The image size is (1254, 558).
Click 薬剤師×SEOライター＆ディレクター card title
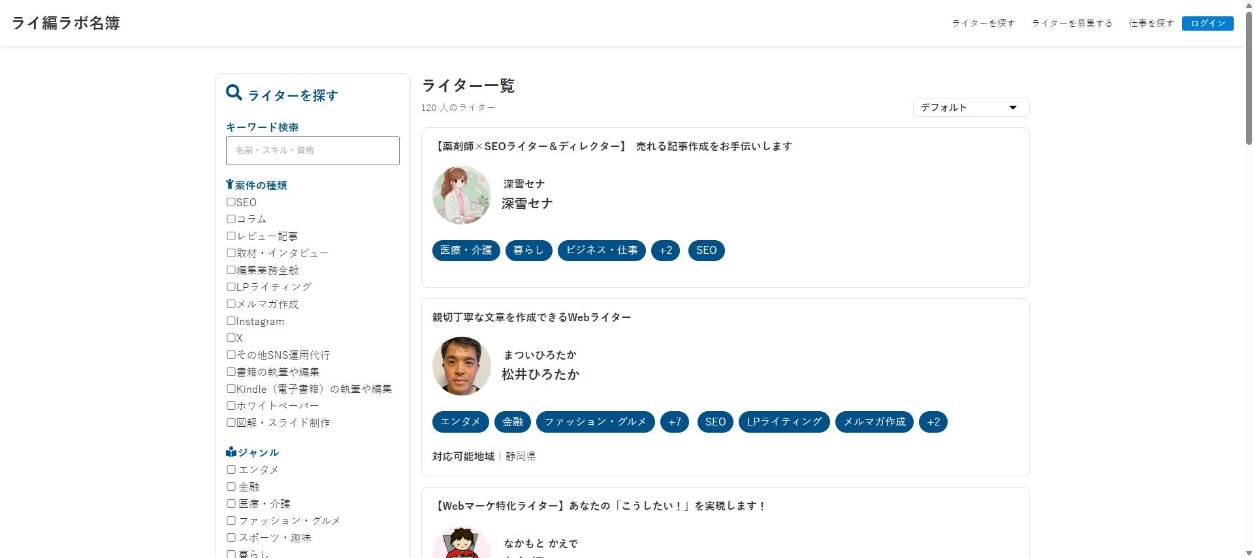612,146
